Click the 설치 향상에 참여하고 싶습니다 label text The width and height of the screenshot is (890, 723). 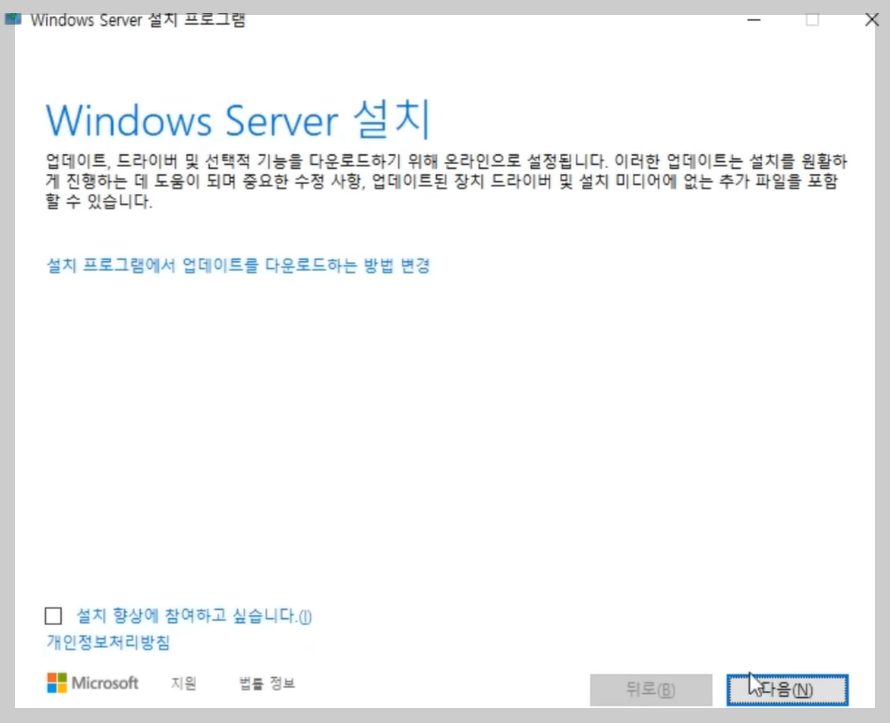[194, 616]
